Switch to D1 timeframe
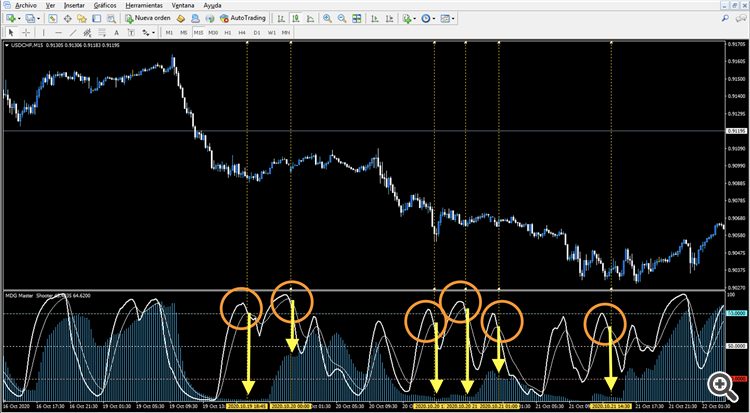The height and width of the screenshot is (413, 750). pyautogui.click(x=257, y=33)
